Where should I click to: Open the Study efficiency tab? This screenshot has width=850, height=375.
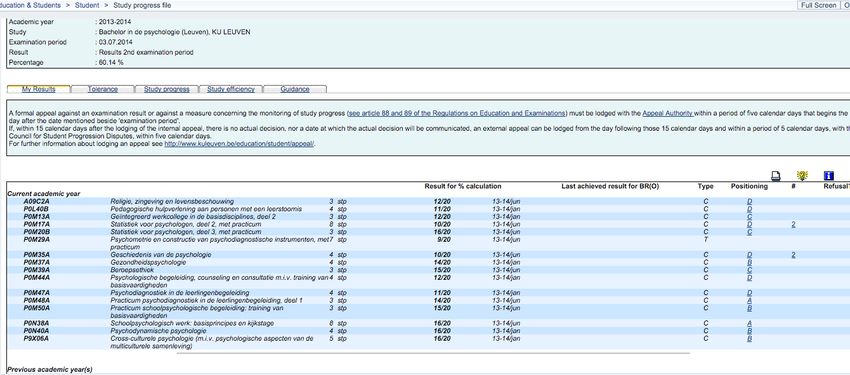(230, 89)
